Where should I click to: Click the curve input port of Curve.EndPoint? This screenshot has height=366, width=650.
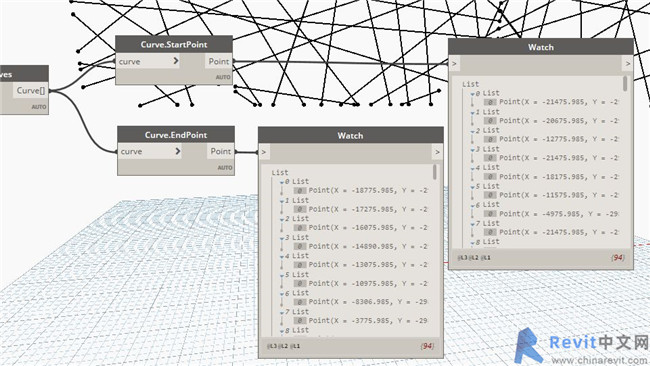tap(150, 151)
